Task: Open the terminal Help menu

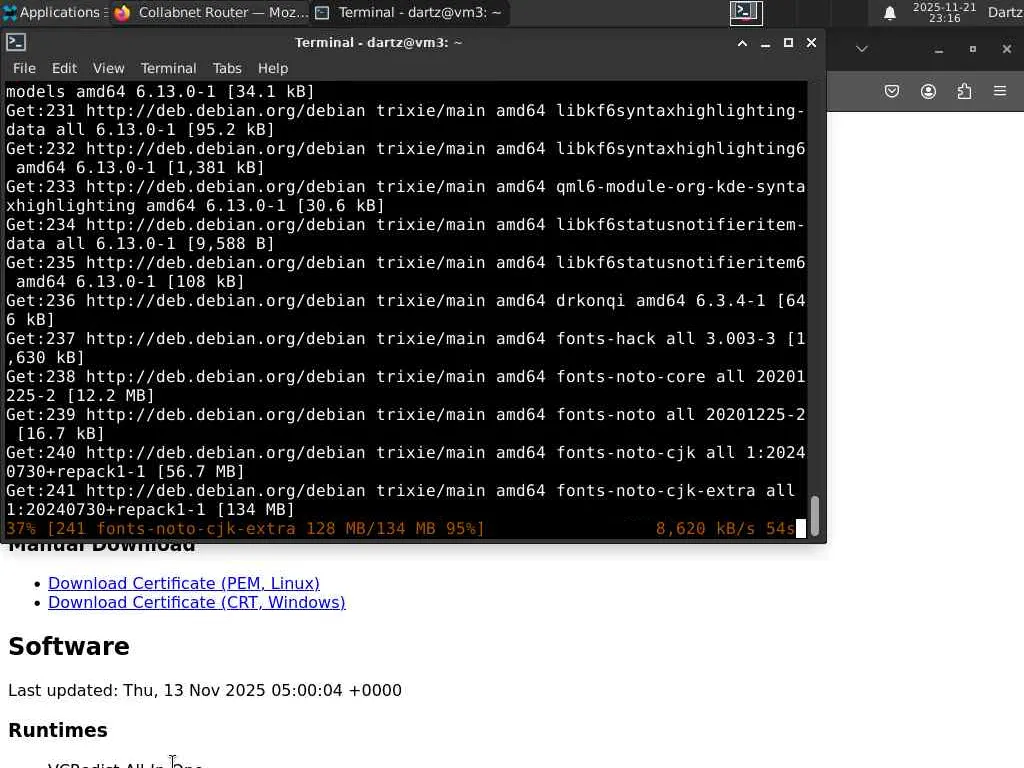Action: 272,68
